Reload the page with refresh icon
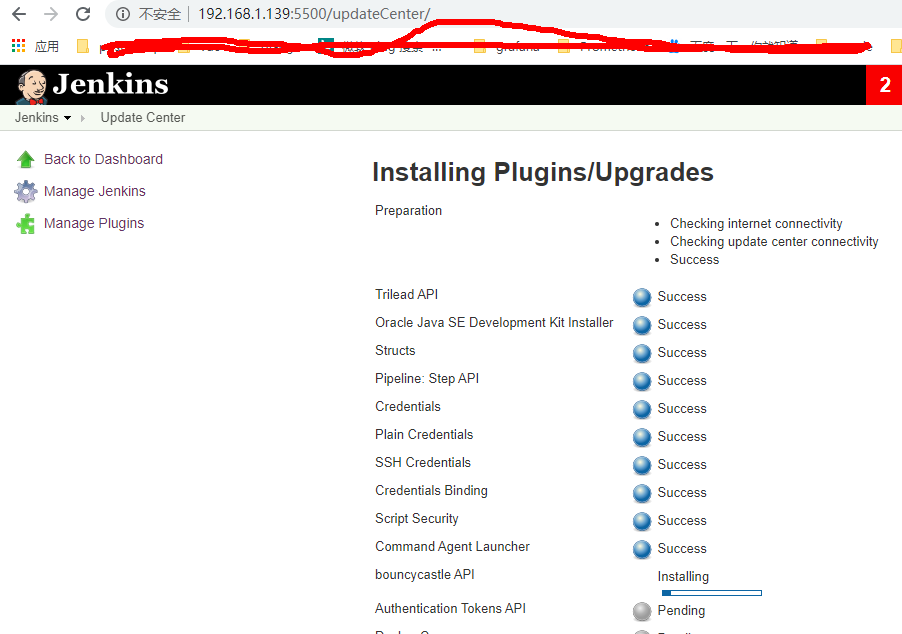The height and width of the screenshot is (634, 902). [83, 14]
